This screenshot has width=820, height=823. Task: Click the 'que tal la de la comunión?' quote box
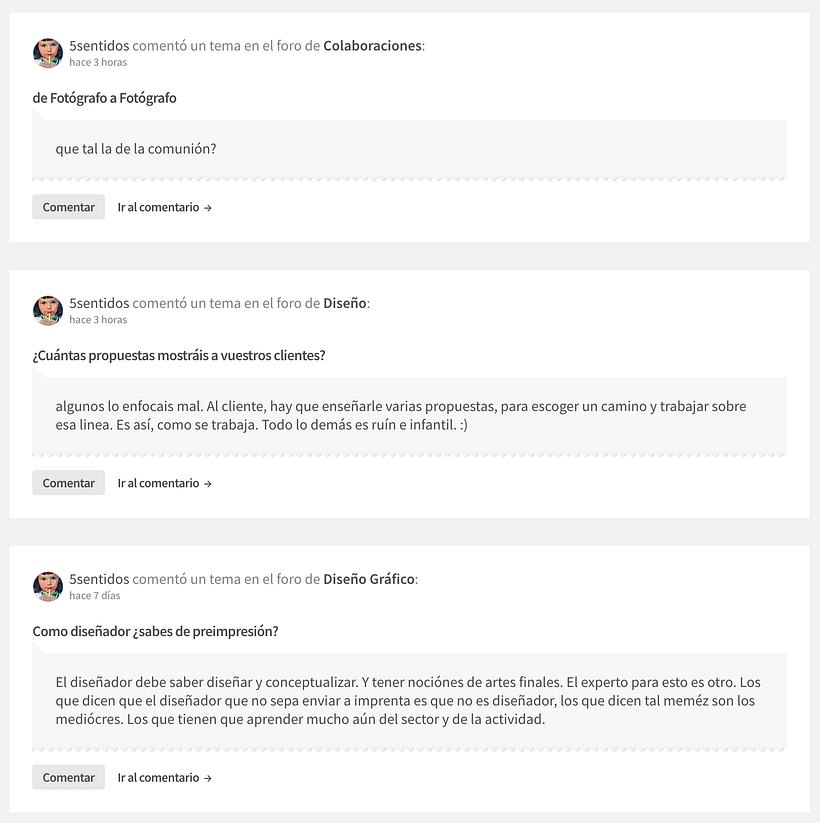click(409, 149)
